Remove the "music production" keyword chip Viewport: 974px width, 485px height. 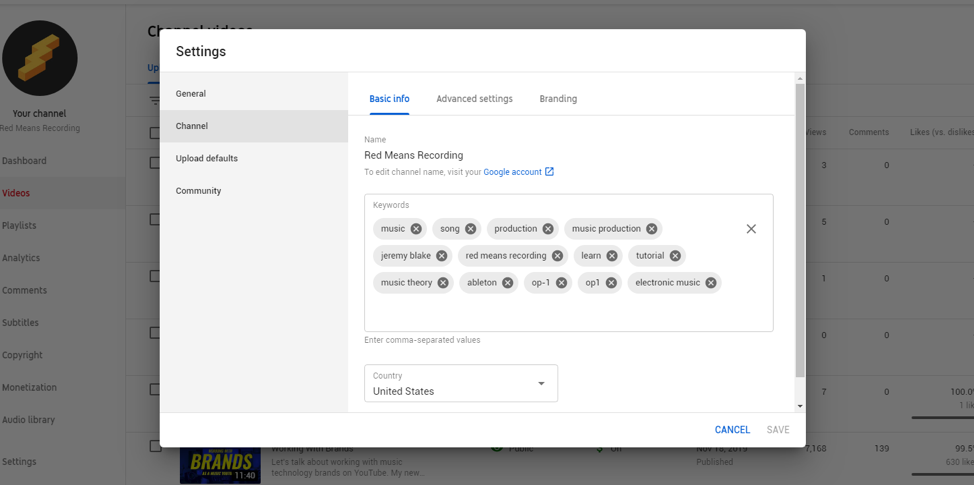[652, 229]
